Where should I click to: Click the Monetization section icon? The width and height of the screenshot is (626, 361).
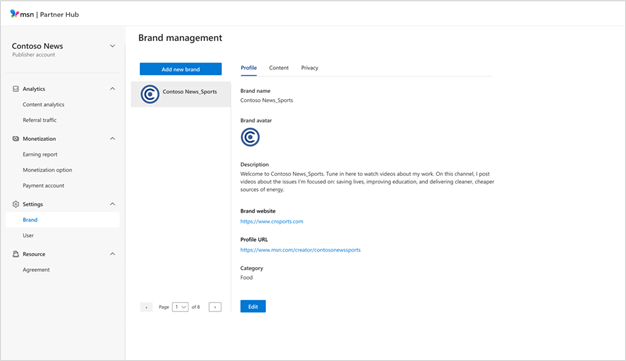[x=16, y=139]
